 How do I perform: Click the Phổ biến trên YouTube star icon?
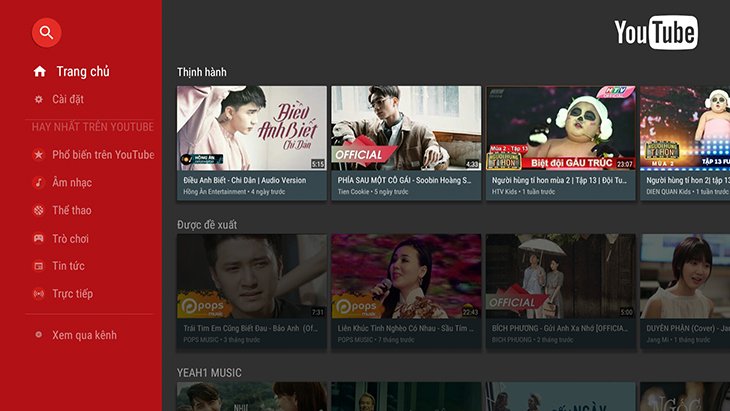[x=39, y=155]
